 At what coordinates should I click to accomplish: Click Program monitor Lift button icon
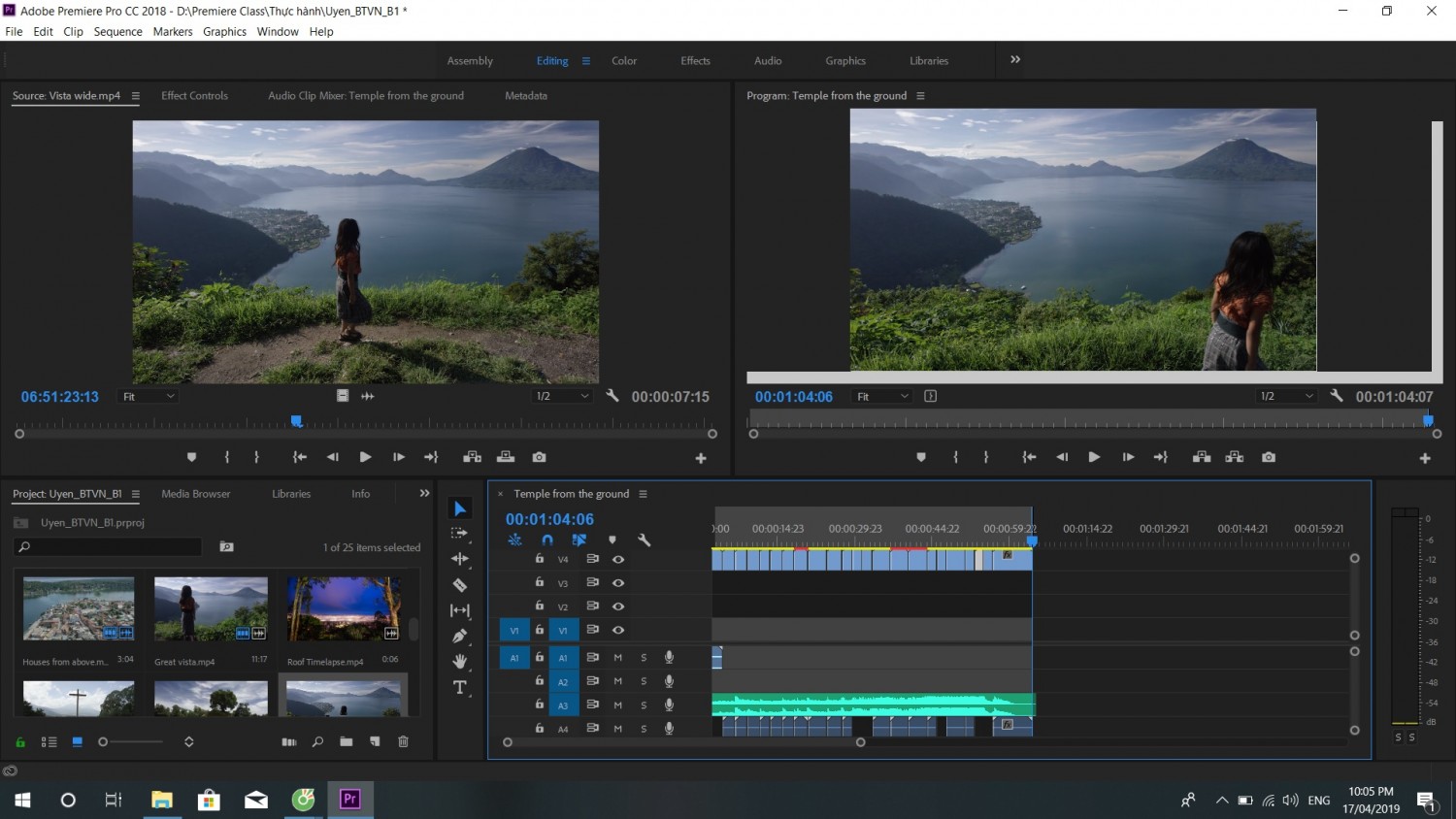pyautogui.click(x=1202, y=457)
